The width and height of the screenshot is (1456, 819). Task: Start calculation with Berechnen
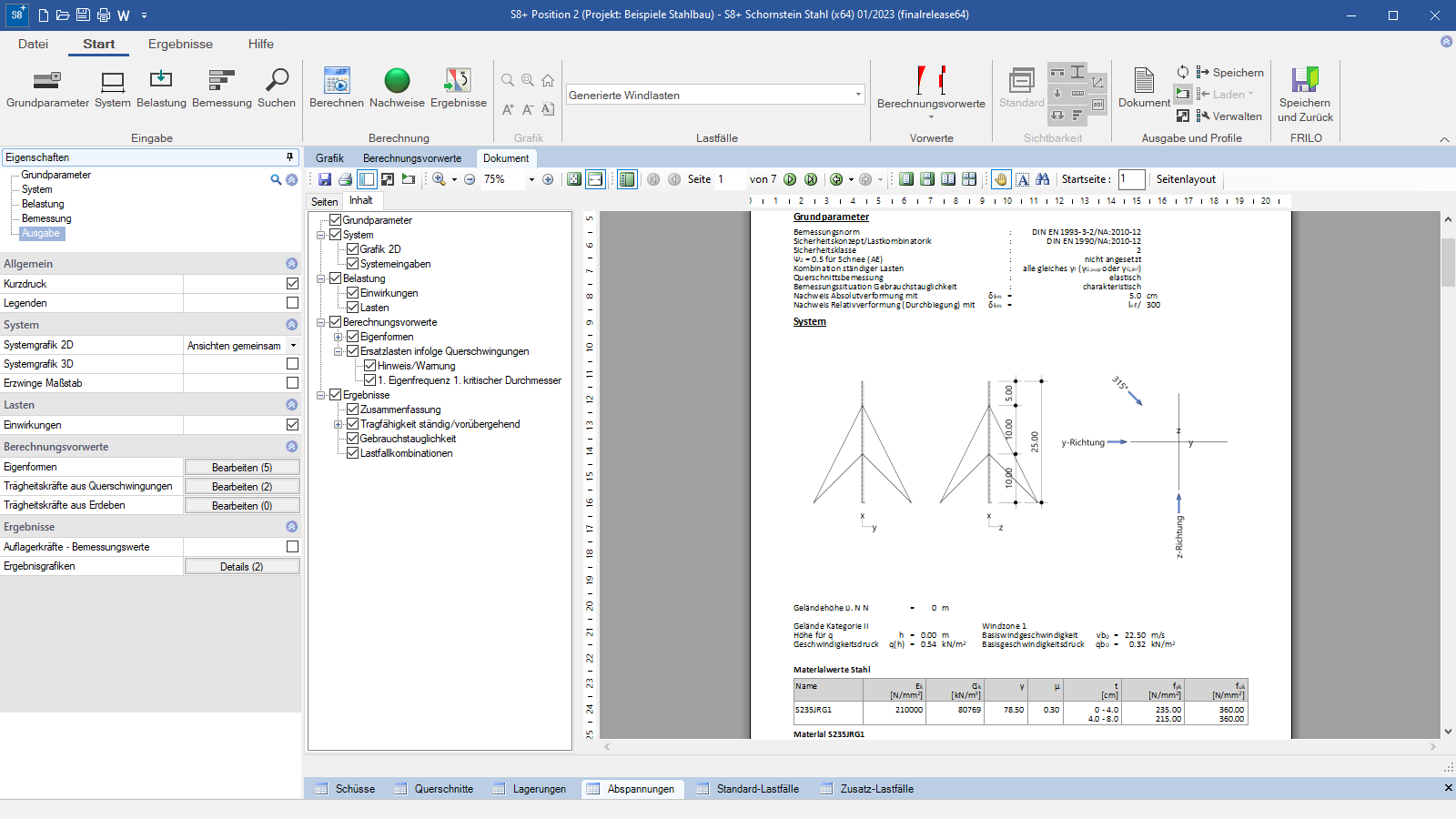tap(337, 88)
